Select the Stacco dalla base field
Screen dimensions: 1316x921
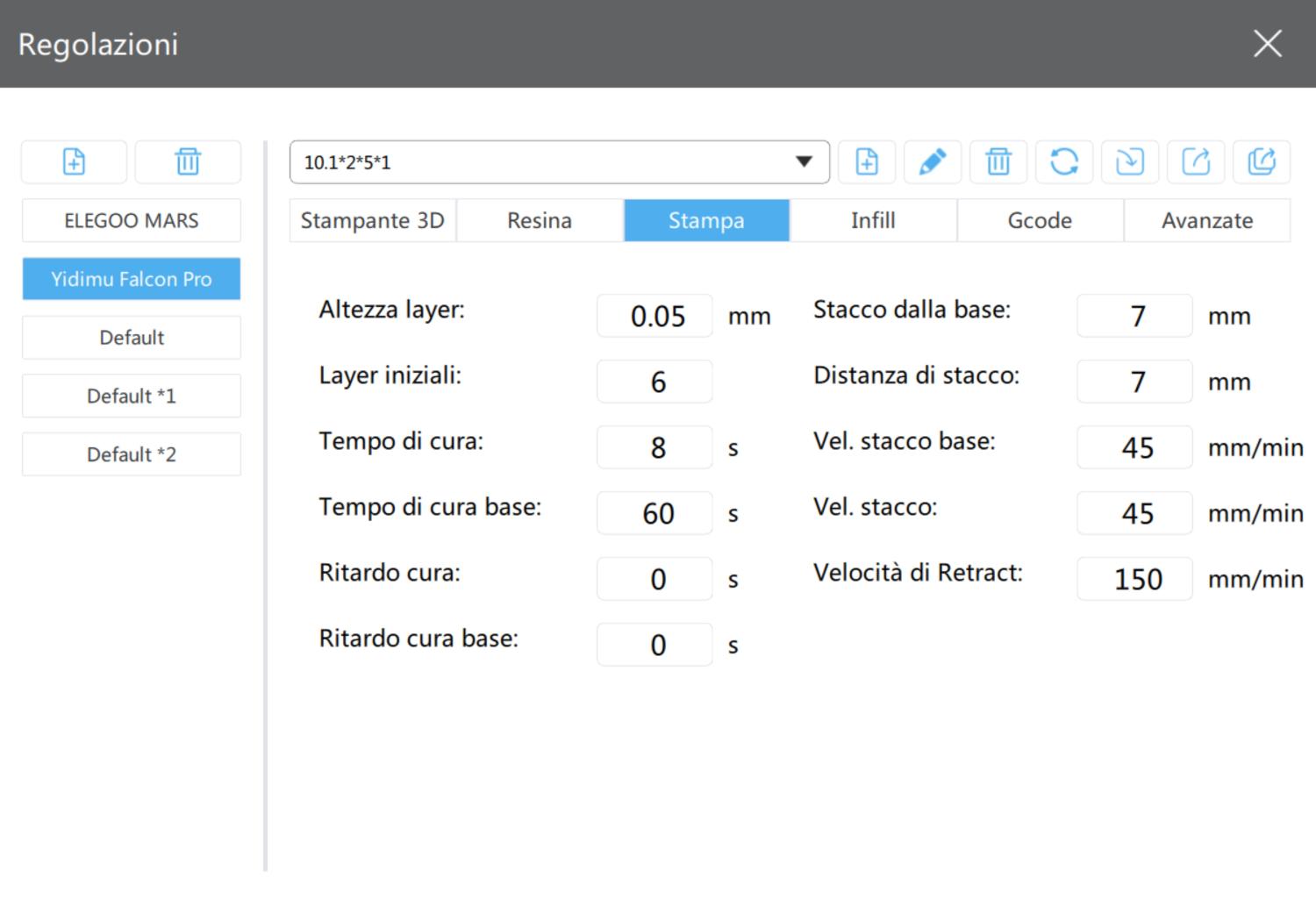(1135, 316)
